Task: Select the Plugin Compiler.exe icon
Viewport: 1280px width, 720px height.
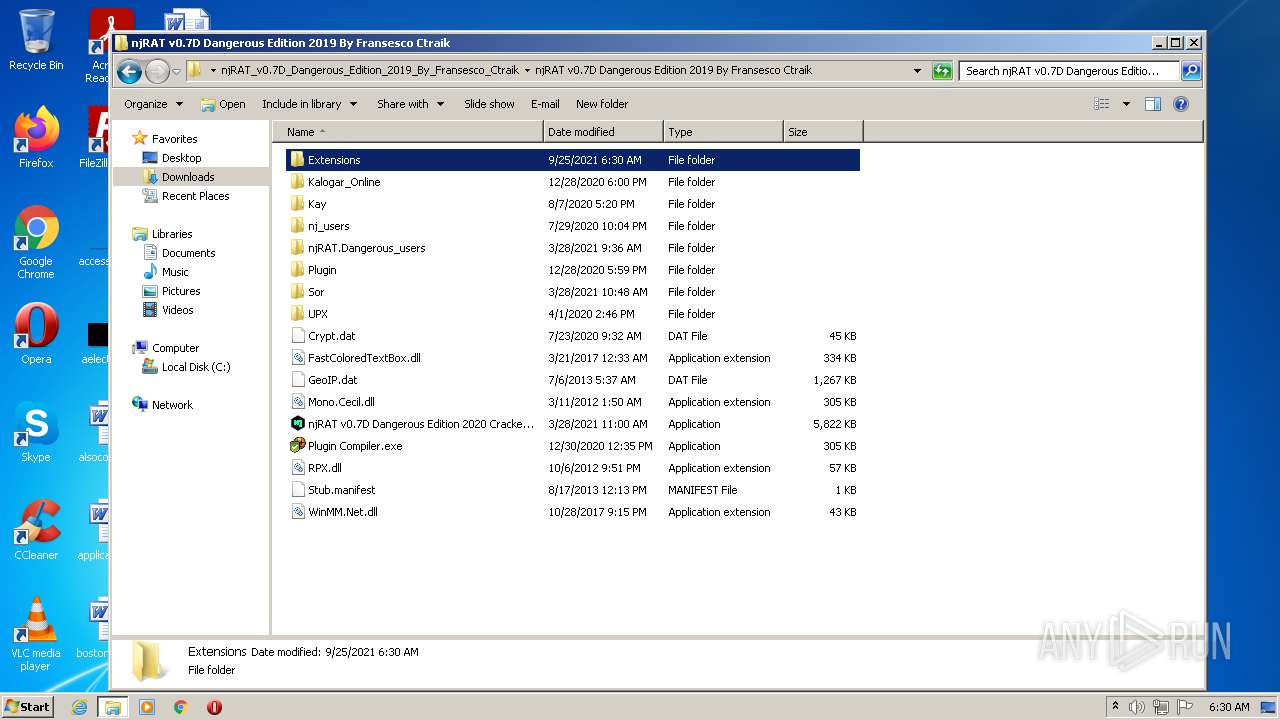Action: [x=297, y=446]
